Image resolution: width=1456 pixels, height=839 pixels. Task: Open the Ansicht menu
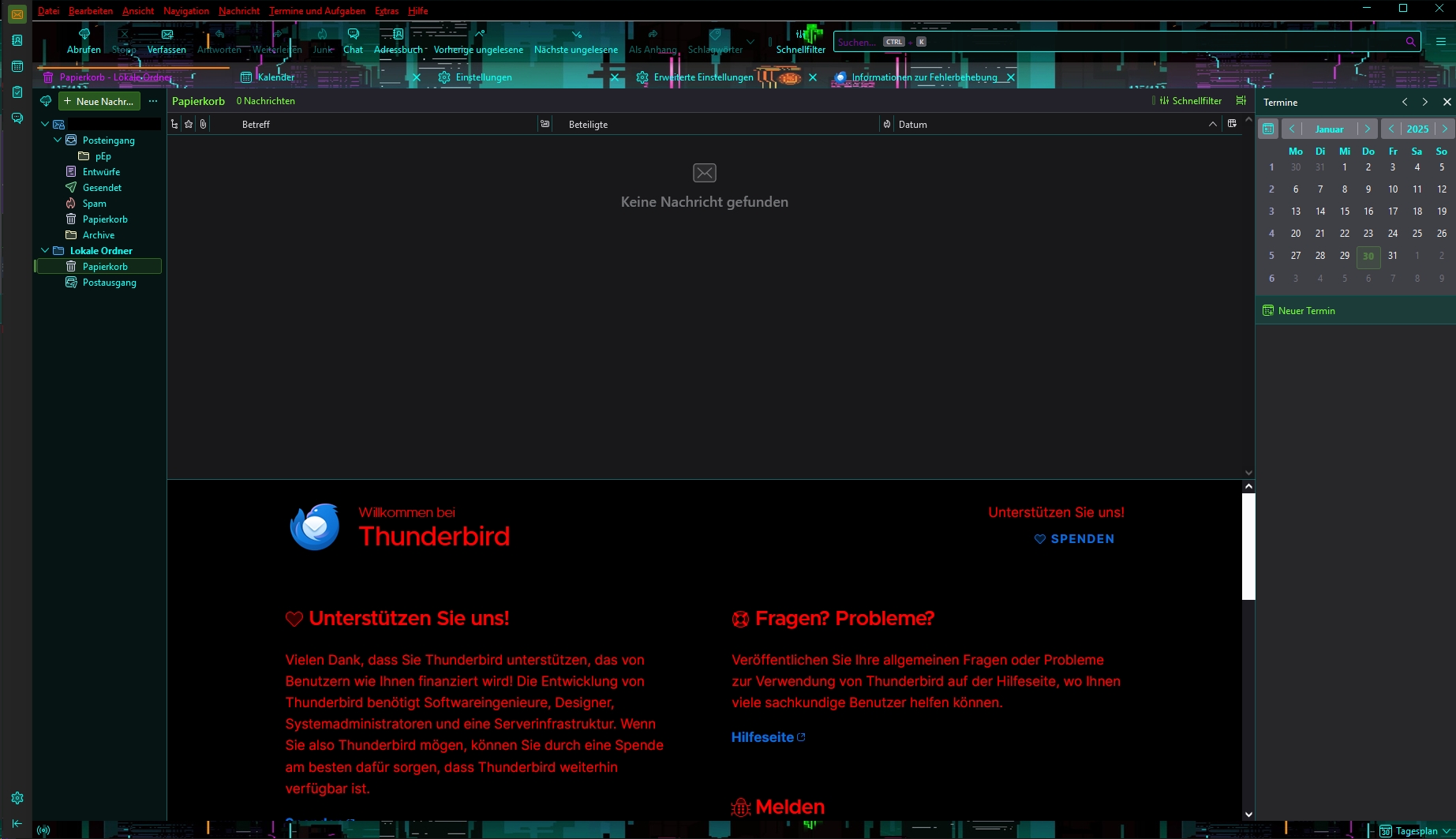pyautogui.click(x=138, y=11)
